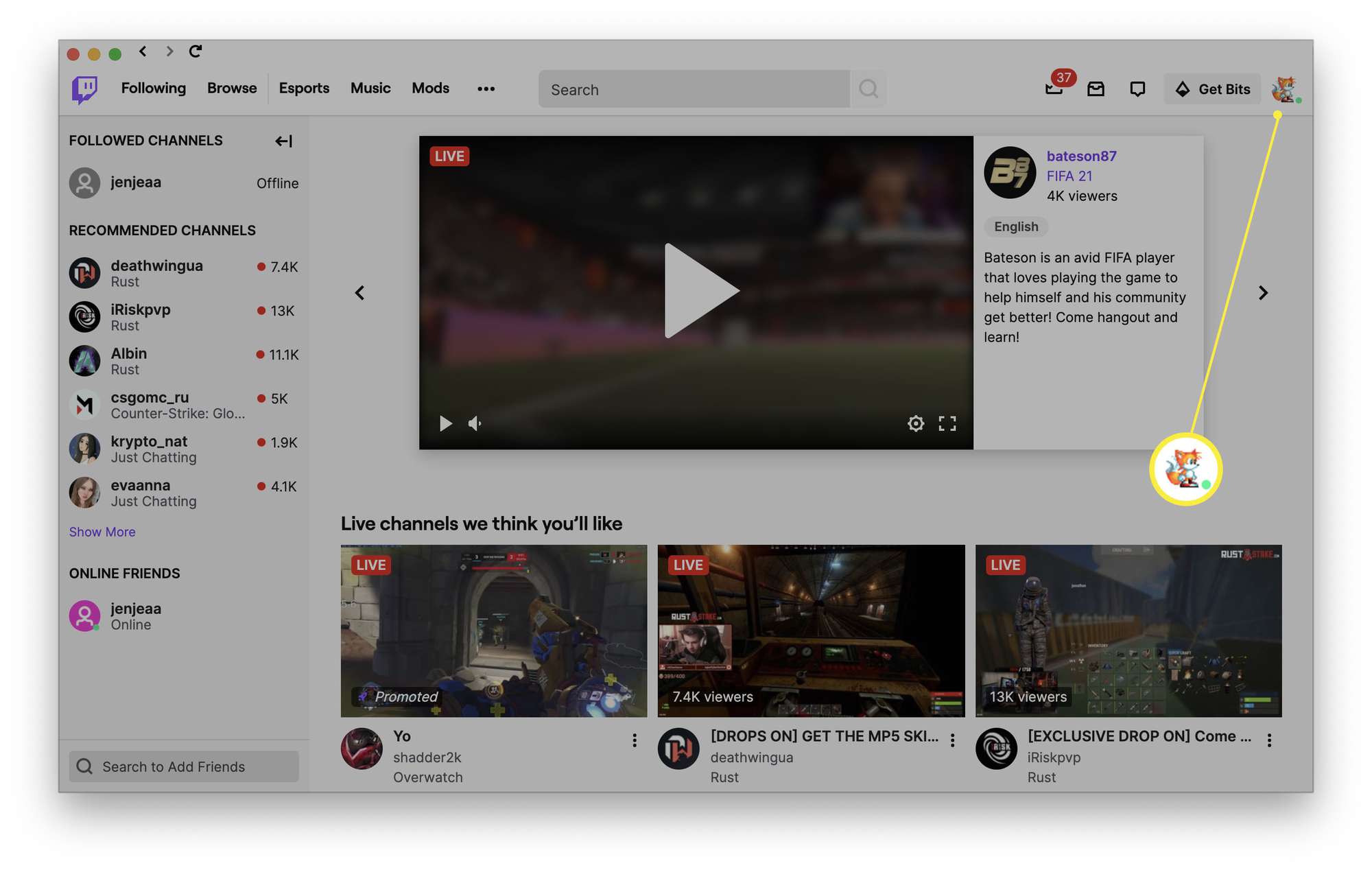Open the Browse menu item
The image size is (1372, 870).
coord(232,89)
